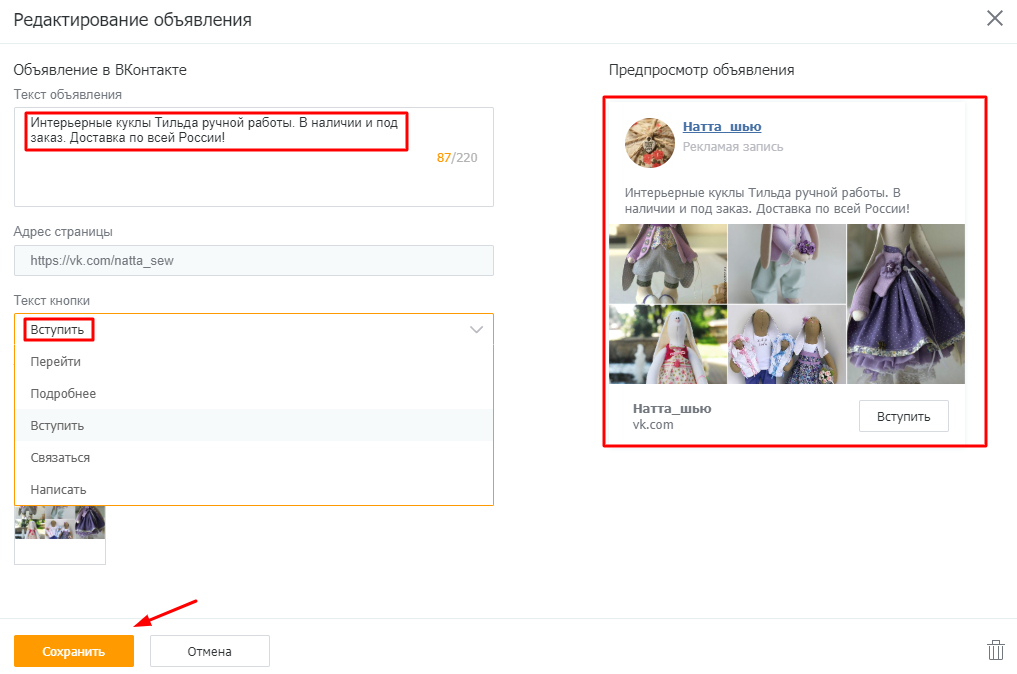The image size is (1017, 674).
Task: Click the Объявление в ВКонтакте heading
Action: pyautogui.click(x=100, y=70)
